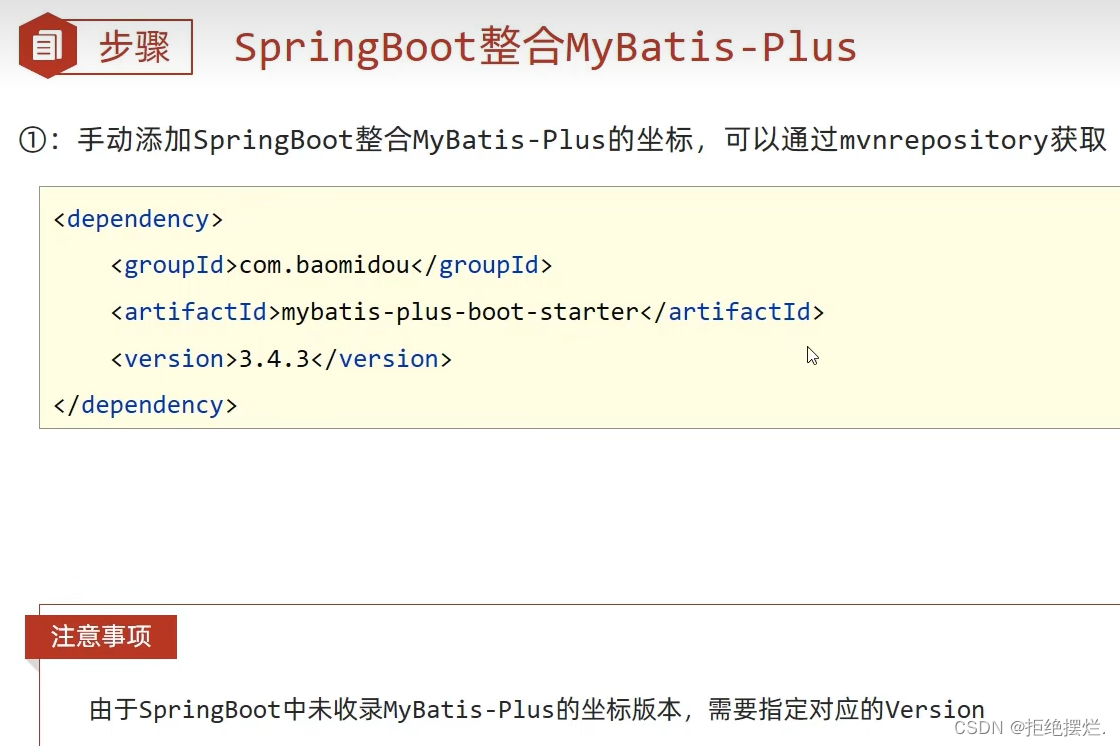Image resolution: width=1120 pixels, height=746 pixels.
Task: Select the closing dependency tag
Action: click(x=145, y=404)
